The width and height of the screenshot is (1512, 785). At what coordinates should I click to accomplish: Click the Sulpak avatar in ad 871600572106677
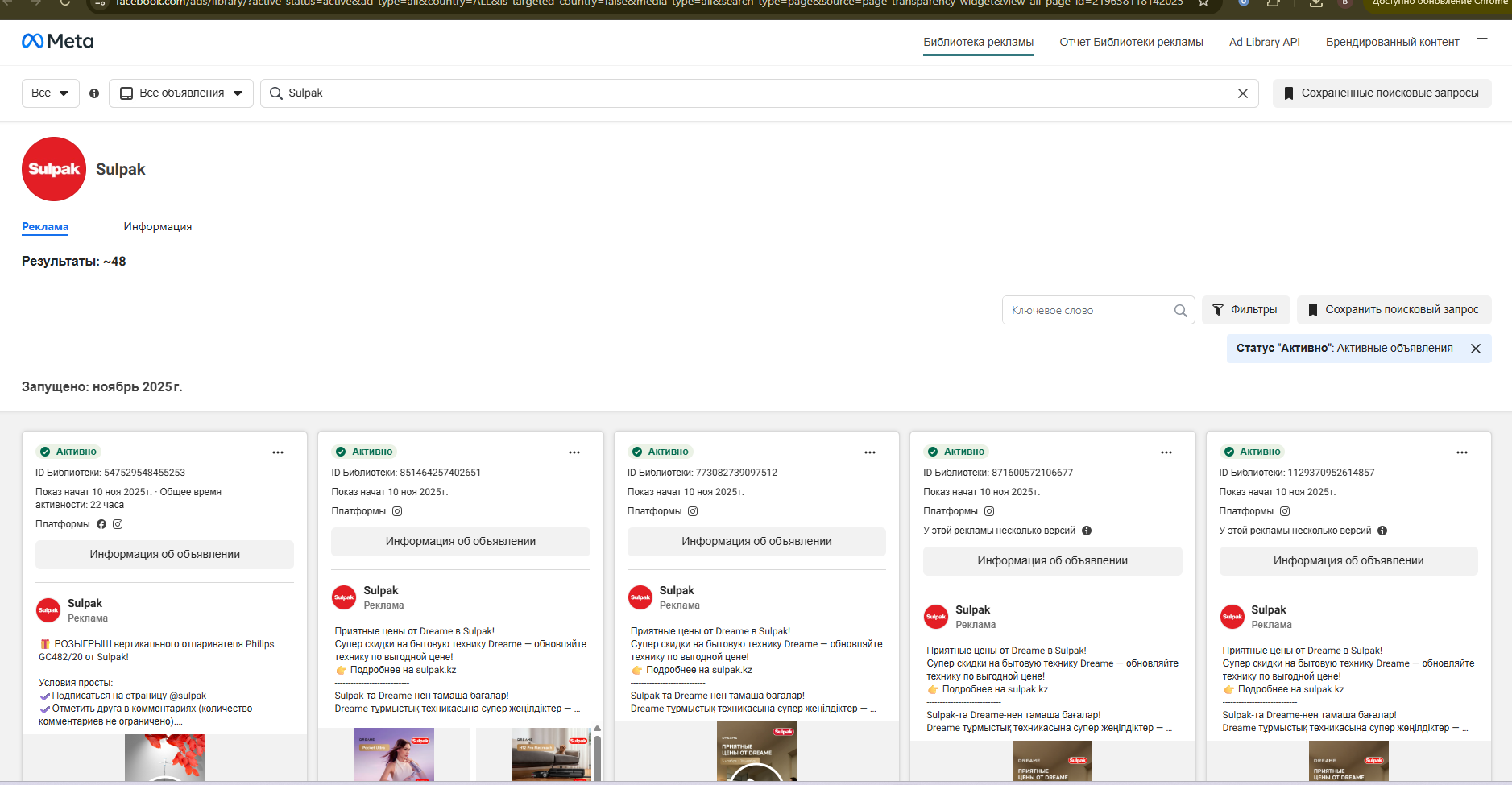936,617
